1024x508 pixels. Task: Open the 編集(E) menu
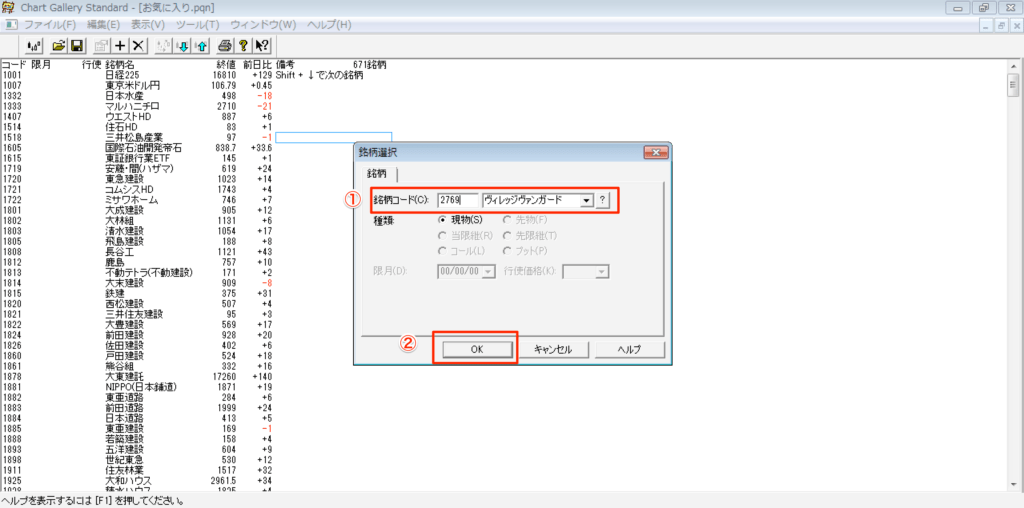coord(104,25)
